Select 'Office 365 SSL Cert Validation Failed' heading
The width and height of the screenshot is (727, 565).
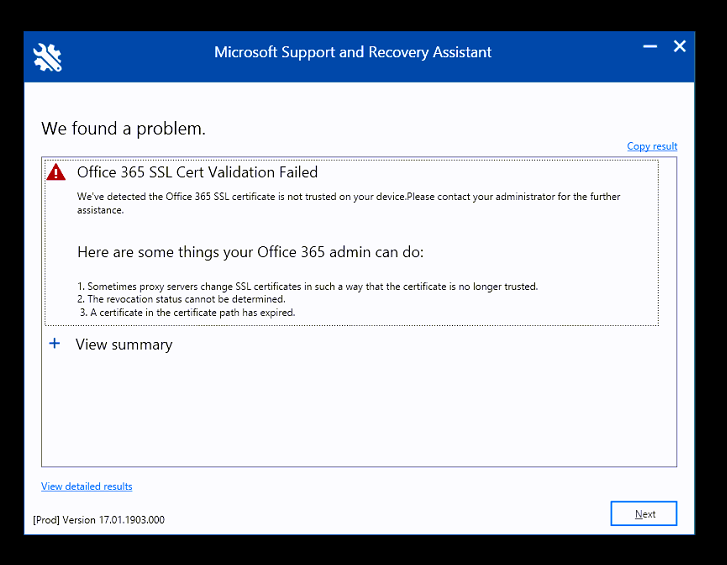(x=198, y=172)
